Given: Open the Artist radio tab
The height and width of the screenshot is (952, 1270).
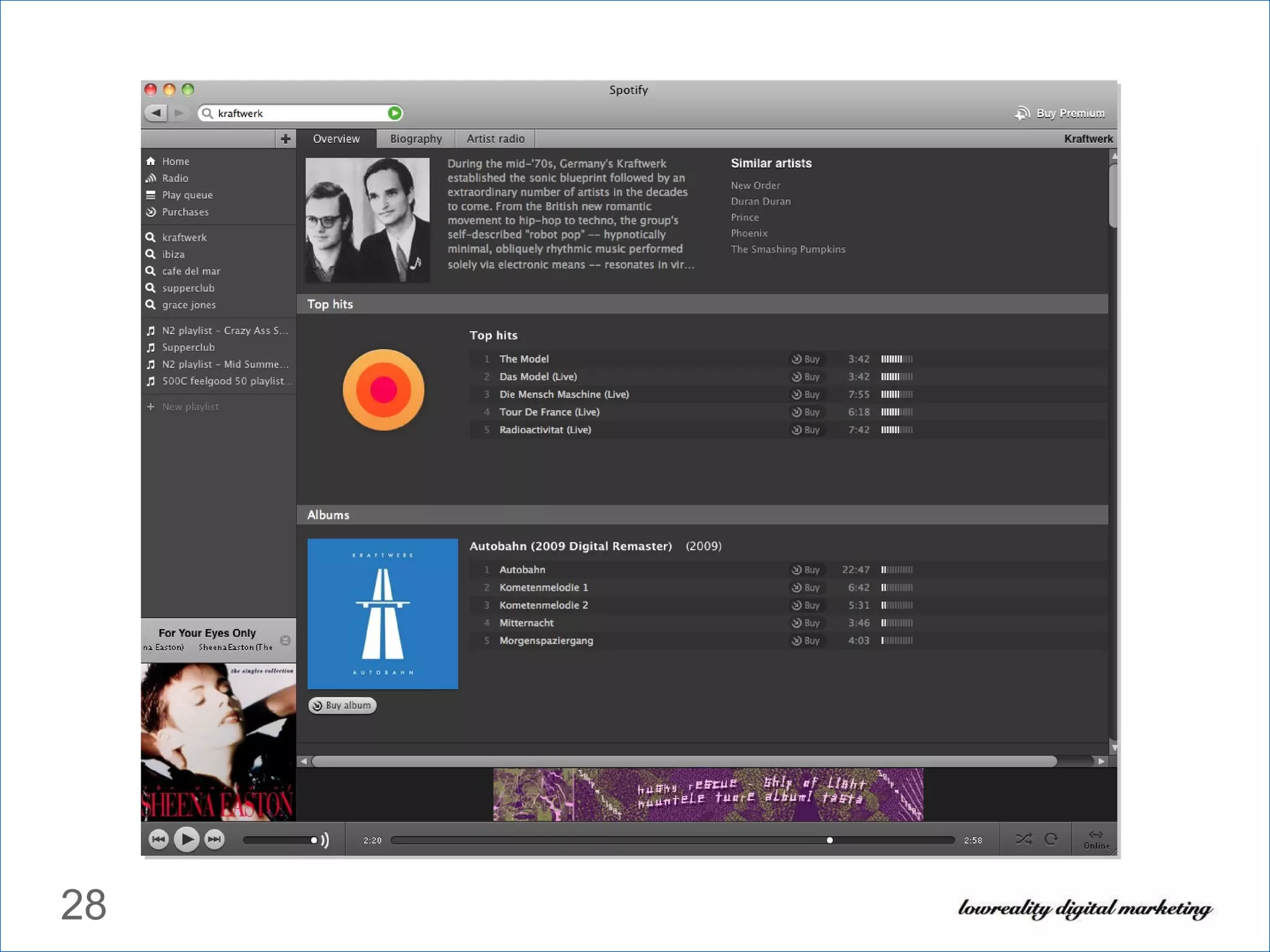Looking at the screenshot, I should click(x=495, y=139).
